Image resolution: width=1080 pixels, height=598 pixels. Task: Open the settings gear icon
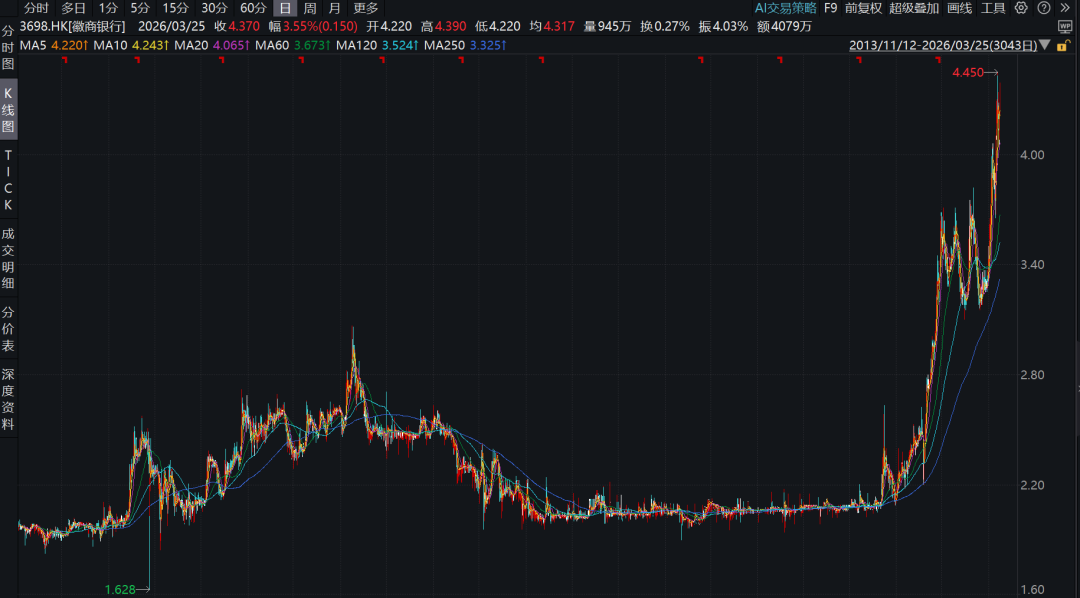1021,8
